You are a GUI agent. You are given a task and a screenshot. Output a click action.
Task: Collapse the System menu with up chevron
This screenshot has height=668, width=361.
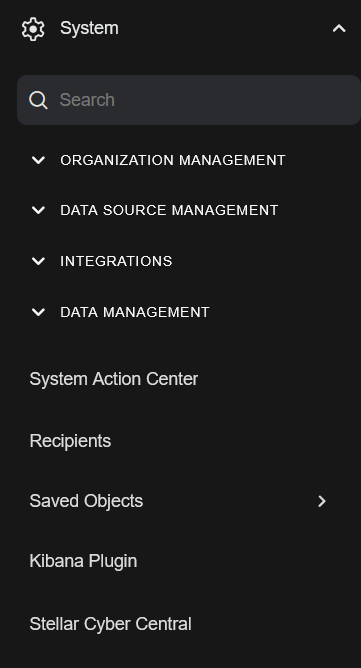point(339,29)
